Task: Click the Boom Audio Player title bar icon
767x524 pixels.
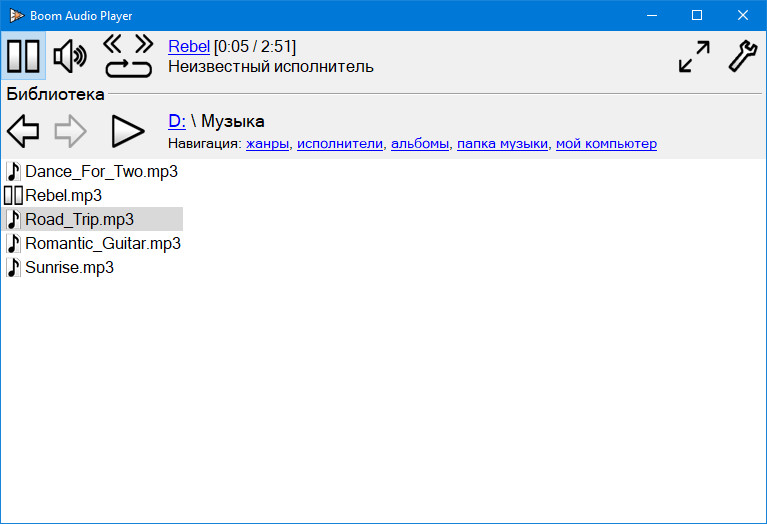Action: (17, 16)
